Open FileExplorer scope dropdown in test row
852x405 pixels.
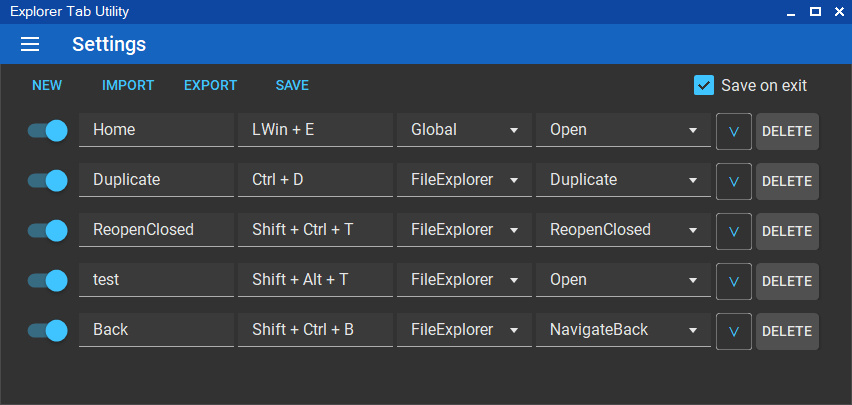464,280
